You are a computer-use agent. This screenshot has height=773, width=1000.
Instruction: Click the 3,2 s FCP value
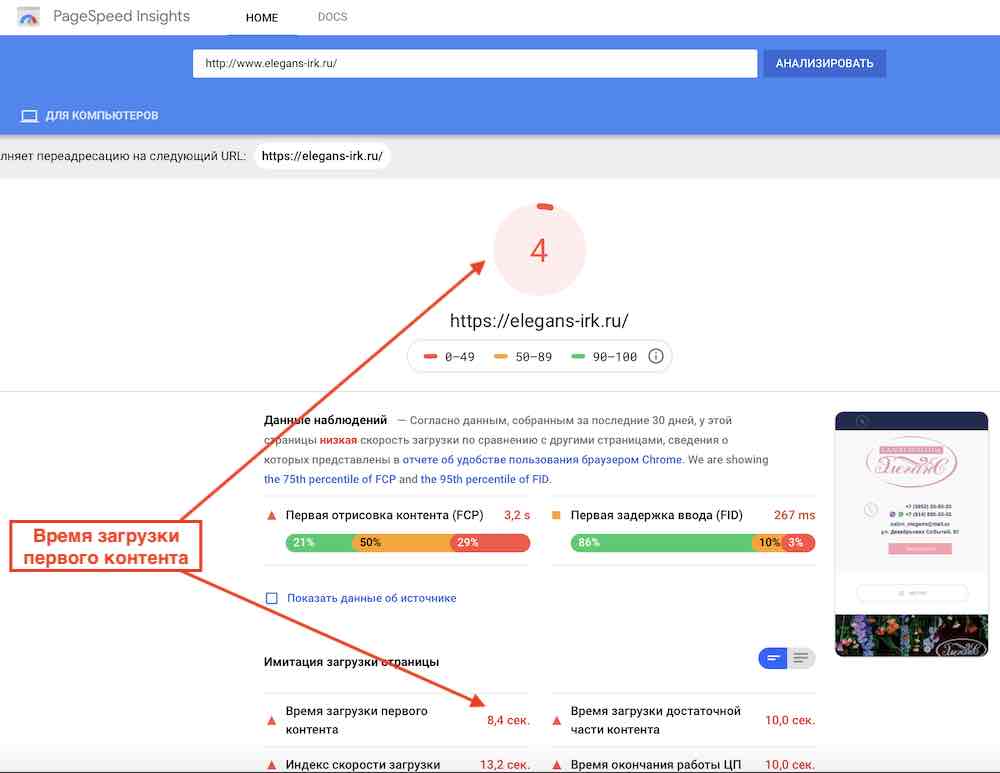517,515
